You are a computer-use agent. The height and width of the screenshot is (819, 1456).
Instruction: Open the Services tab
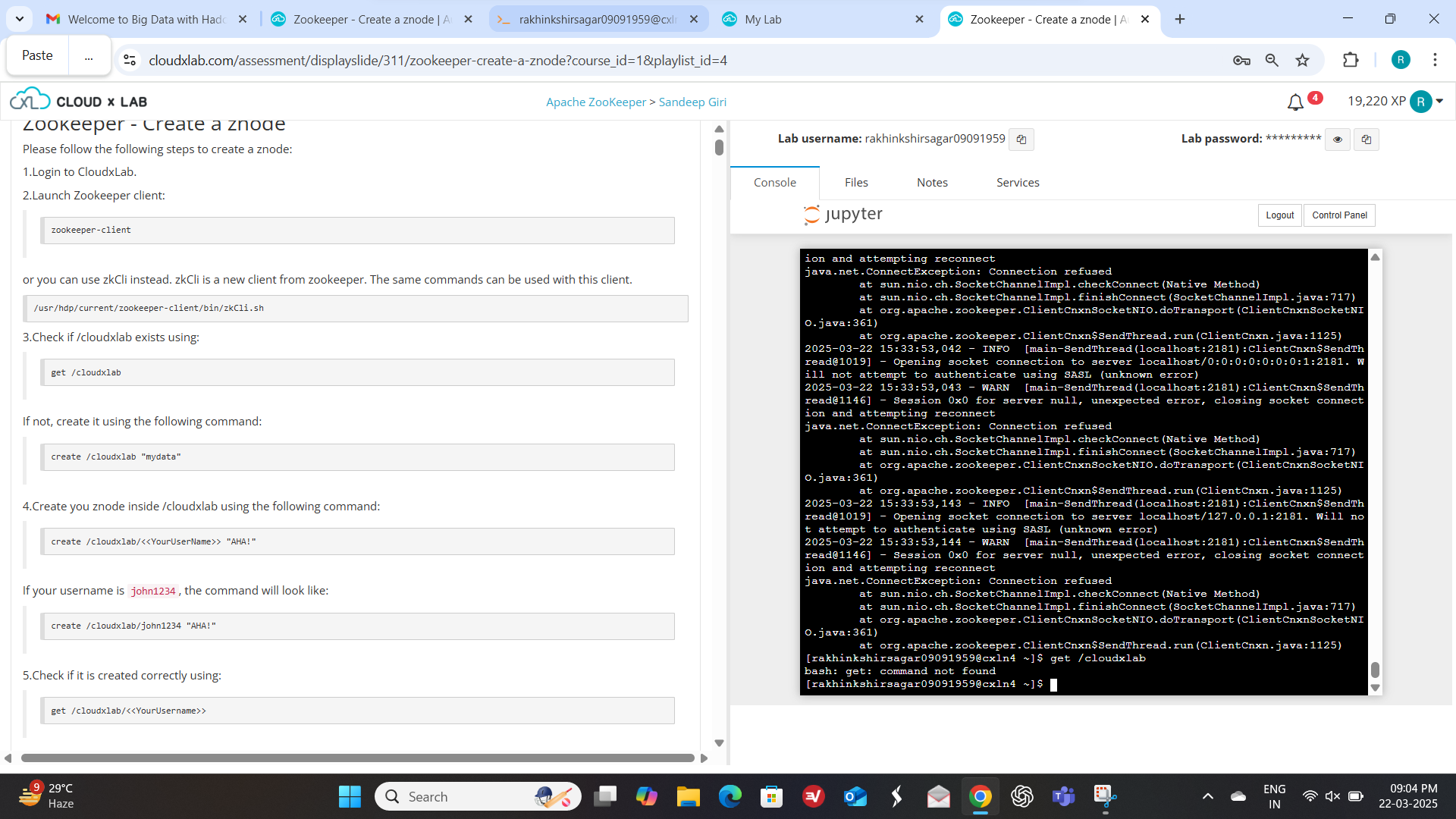1017,183
